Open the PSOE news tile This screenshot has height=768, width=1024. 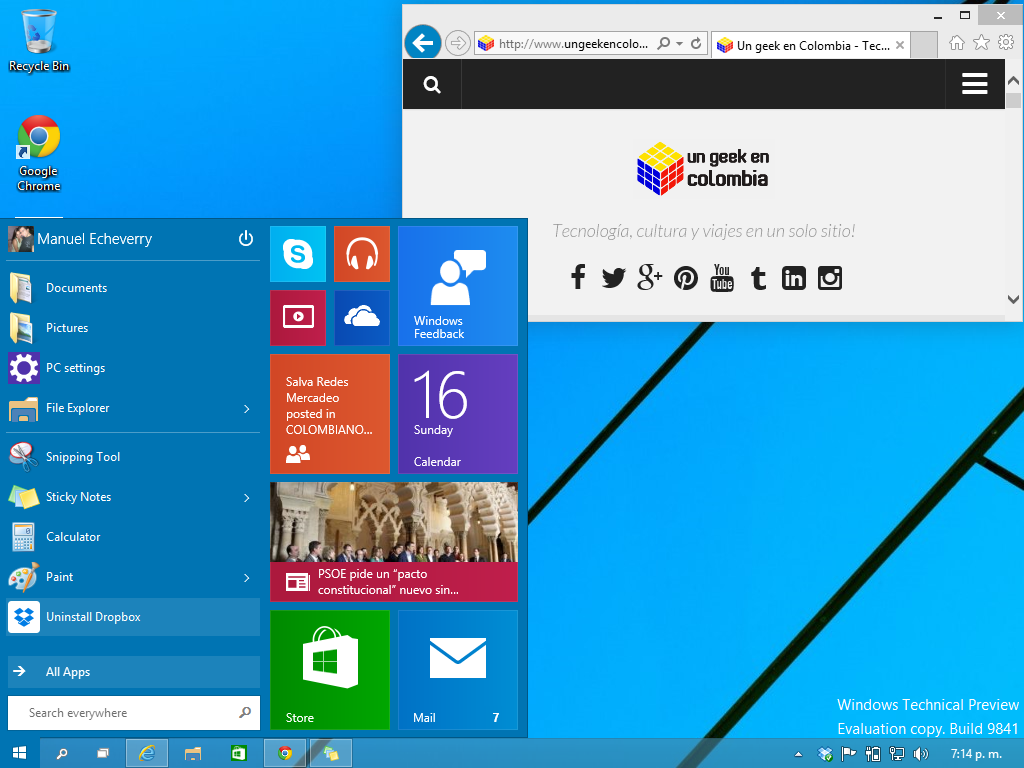click(x=394, y=542)
